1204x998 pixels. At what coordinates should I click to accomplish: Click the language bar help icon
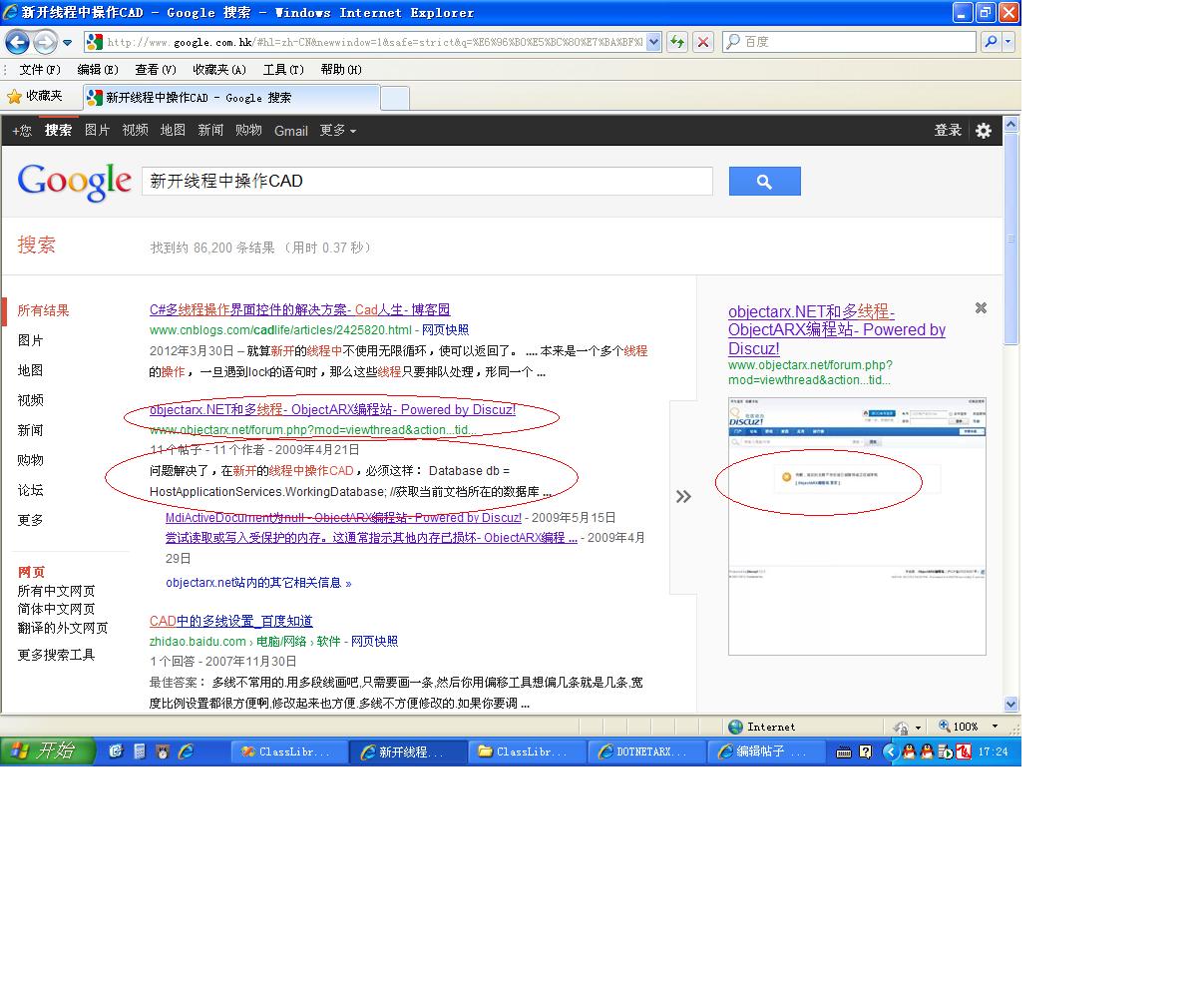pos(865,751)
